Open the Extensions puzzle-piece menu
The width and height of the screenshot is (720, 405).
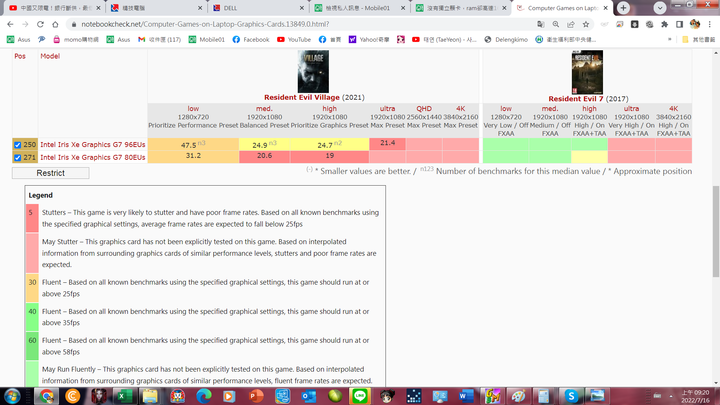click(664, 24)
